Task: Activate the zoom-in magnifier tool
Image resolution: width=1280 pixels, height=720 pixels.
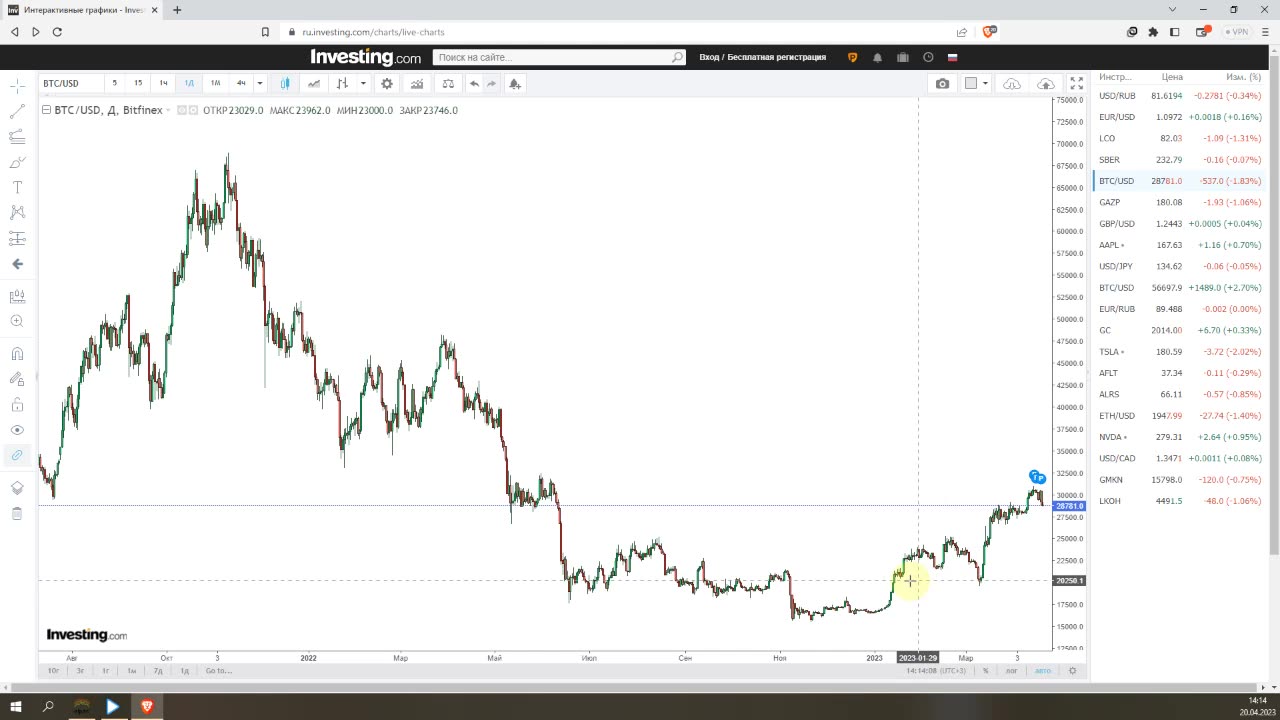Action: [17, 321]
